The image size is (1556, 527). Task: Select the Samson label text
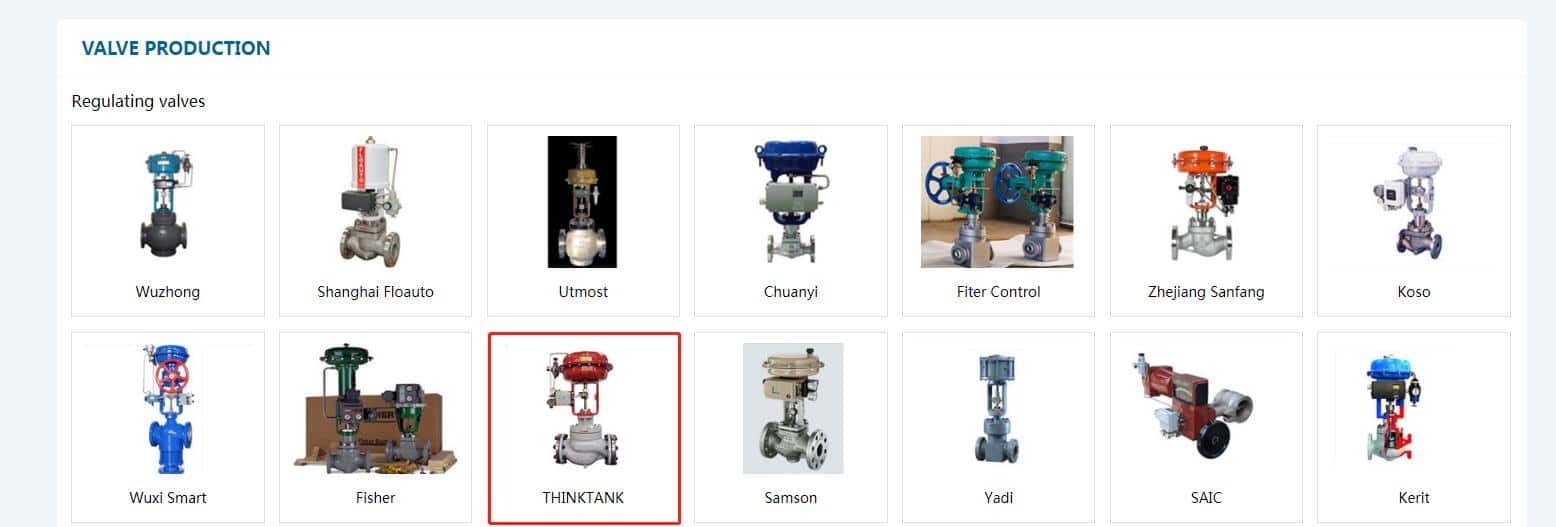click(x=790, y=497)
